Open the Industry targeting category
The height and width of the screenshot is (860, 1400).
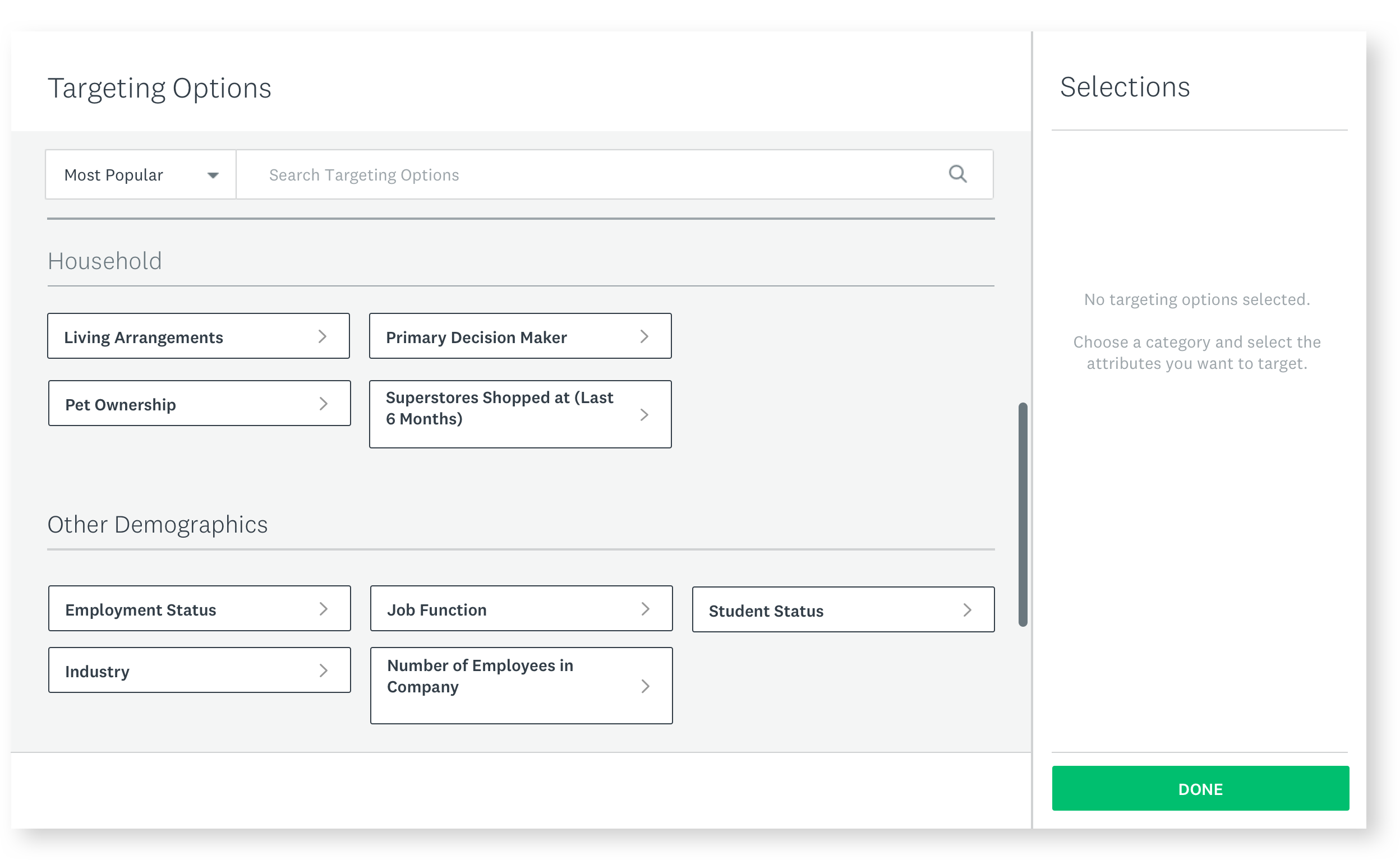pyautogui.click(x=199, y=670)
